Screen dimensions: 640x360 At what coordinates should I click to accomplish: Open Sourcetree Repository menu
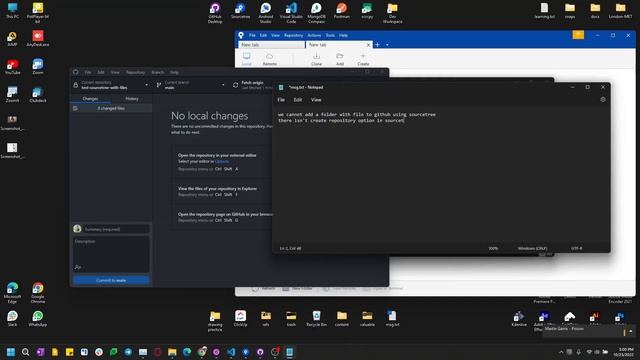293,36
